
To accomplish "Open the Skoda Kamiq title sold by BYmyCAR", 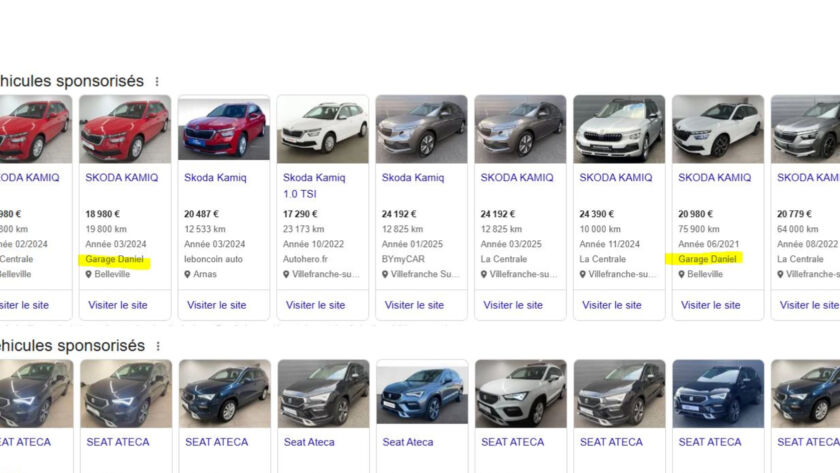I will [413, 177].
